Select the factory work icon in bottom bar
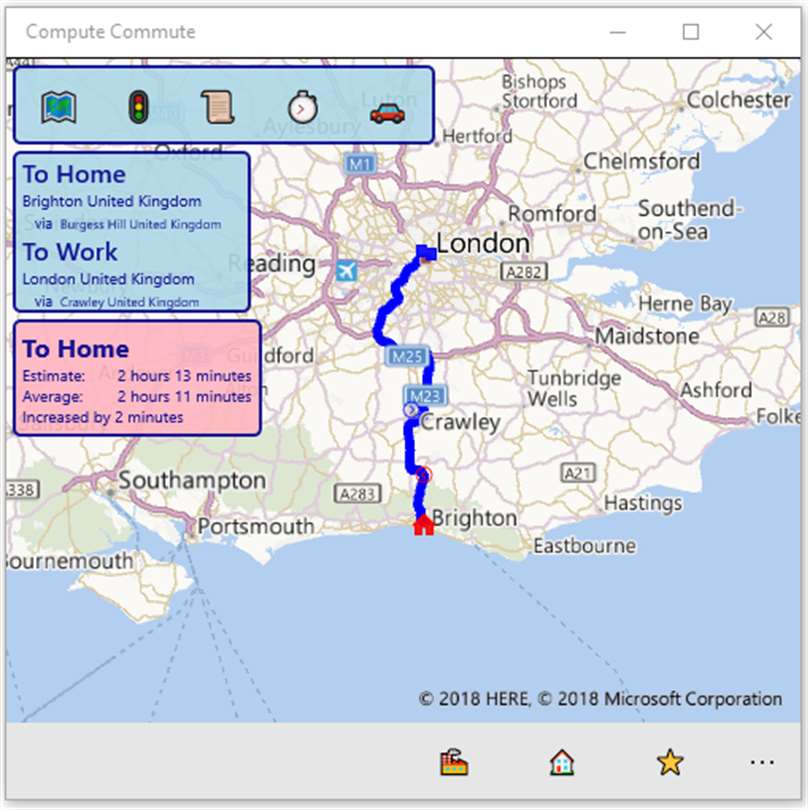Viewport: 808px width, 810px height. (x=454, y=762)
